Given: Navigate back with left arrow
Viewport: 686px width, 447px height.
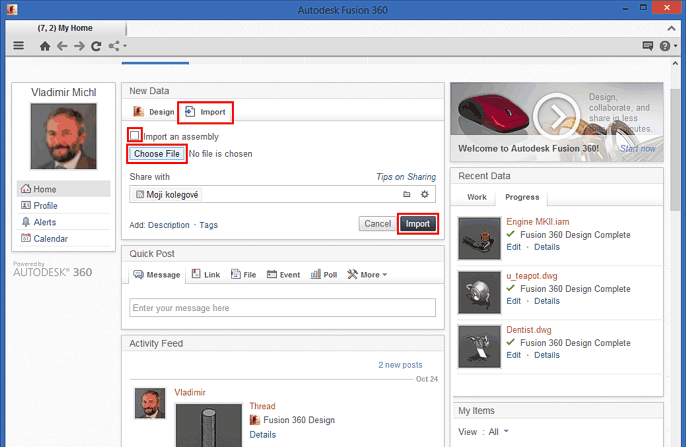Looking at the screenshot, I should tap(62, 46).
